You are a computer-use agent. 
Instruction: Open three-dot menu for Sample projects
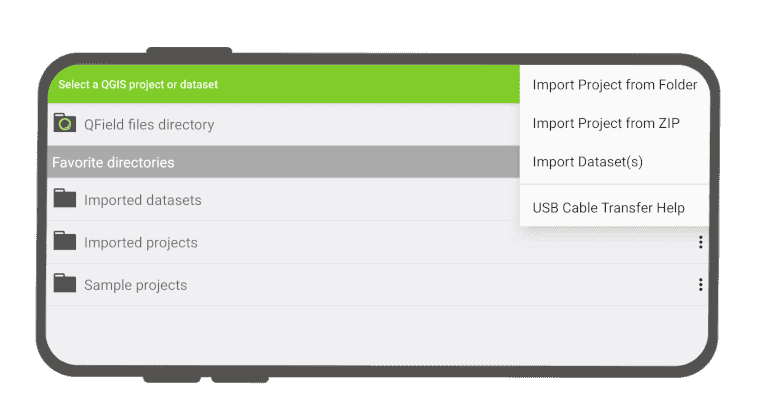pyautogui.click(x=700, y=285)
